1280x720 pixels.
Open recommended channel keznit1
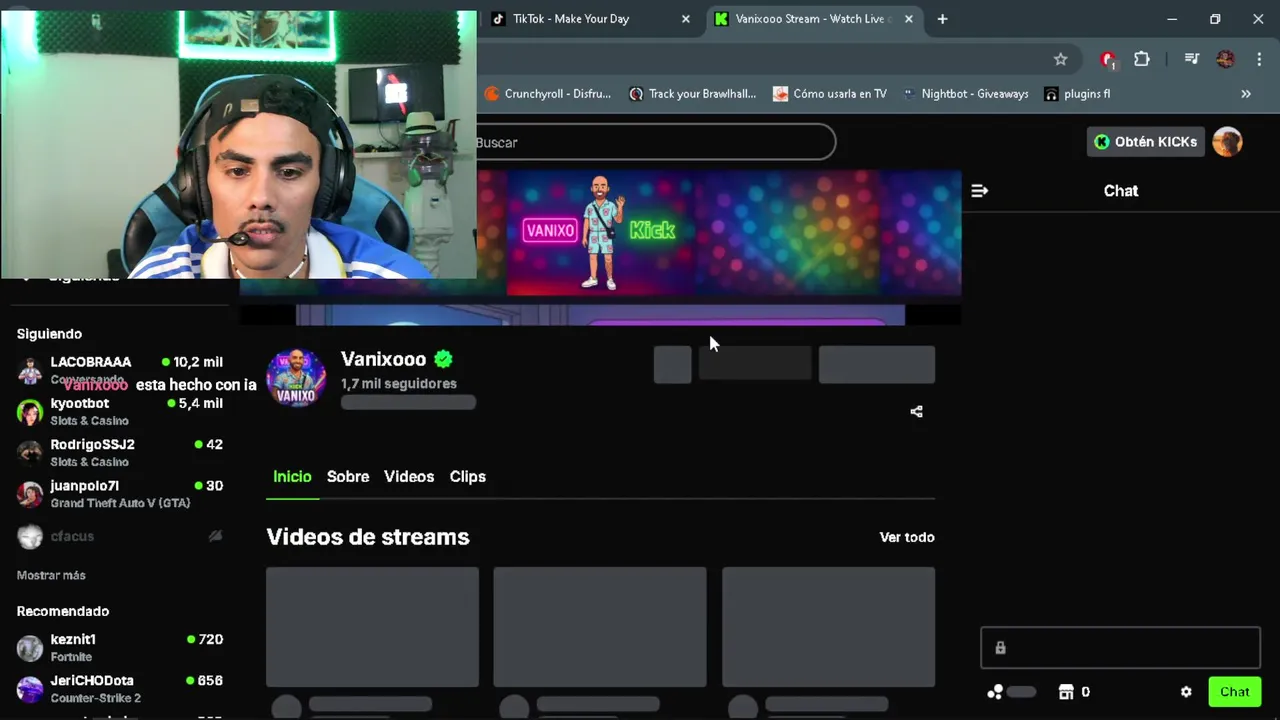tap(120, 647)
